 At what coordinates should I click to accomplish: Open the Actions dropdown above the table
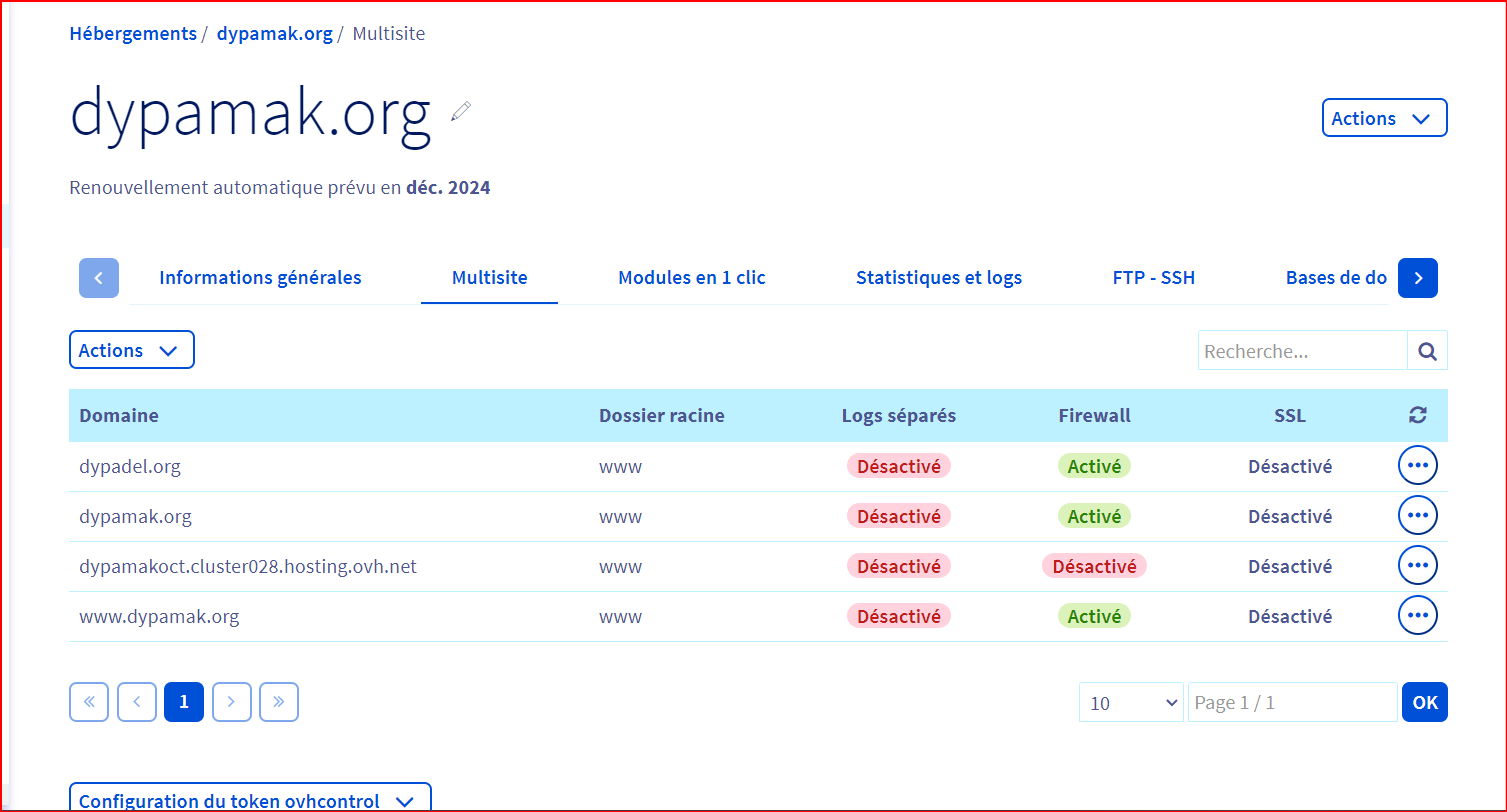131,351
